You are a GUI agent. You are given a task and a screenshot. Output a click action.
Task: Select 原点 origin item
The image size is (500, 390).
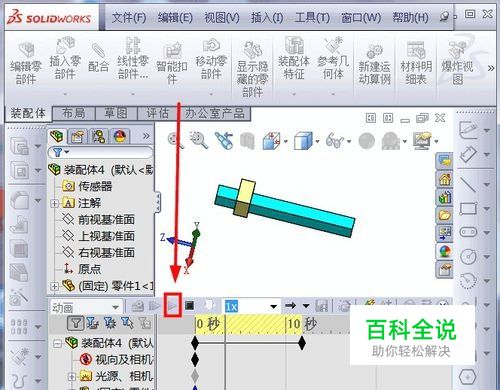(82, 269)
